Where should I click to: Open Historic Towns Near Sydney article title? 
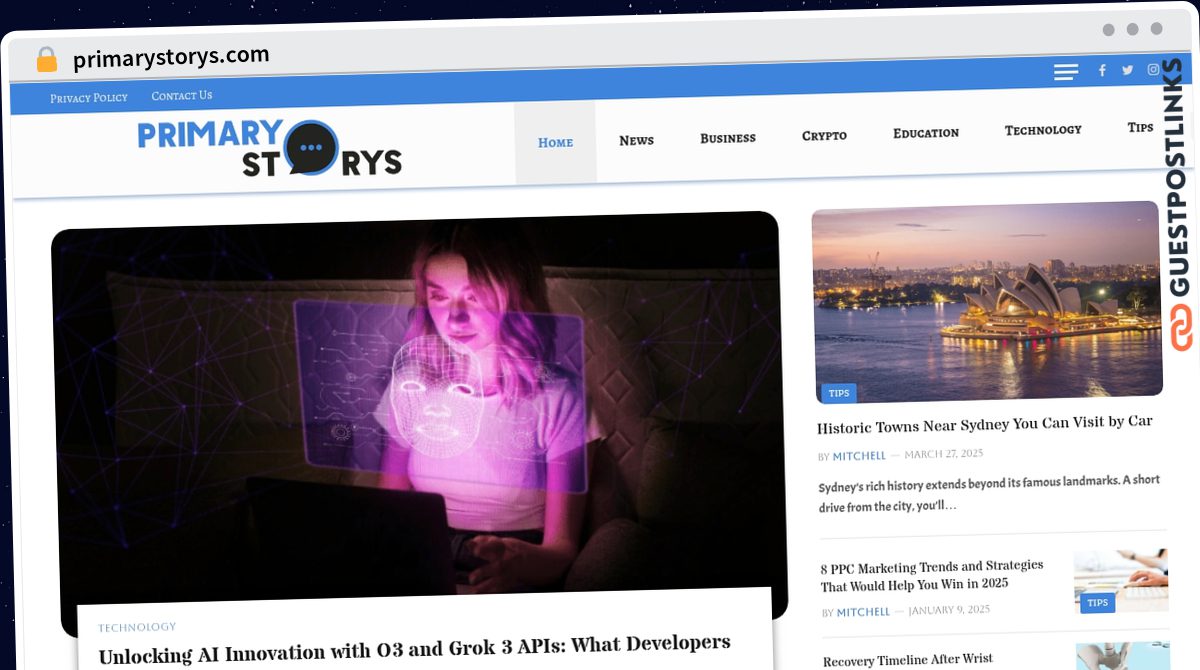[x=984, y=424]
